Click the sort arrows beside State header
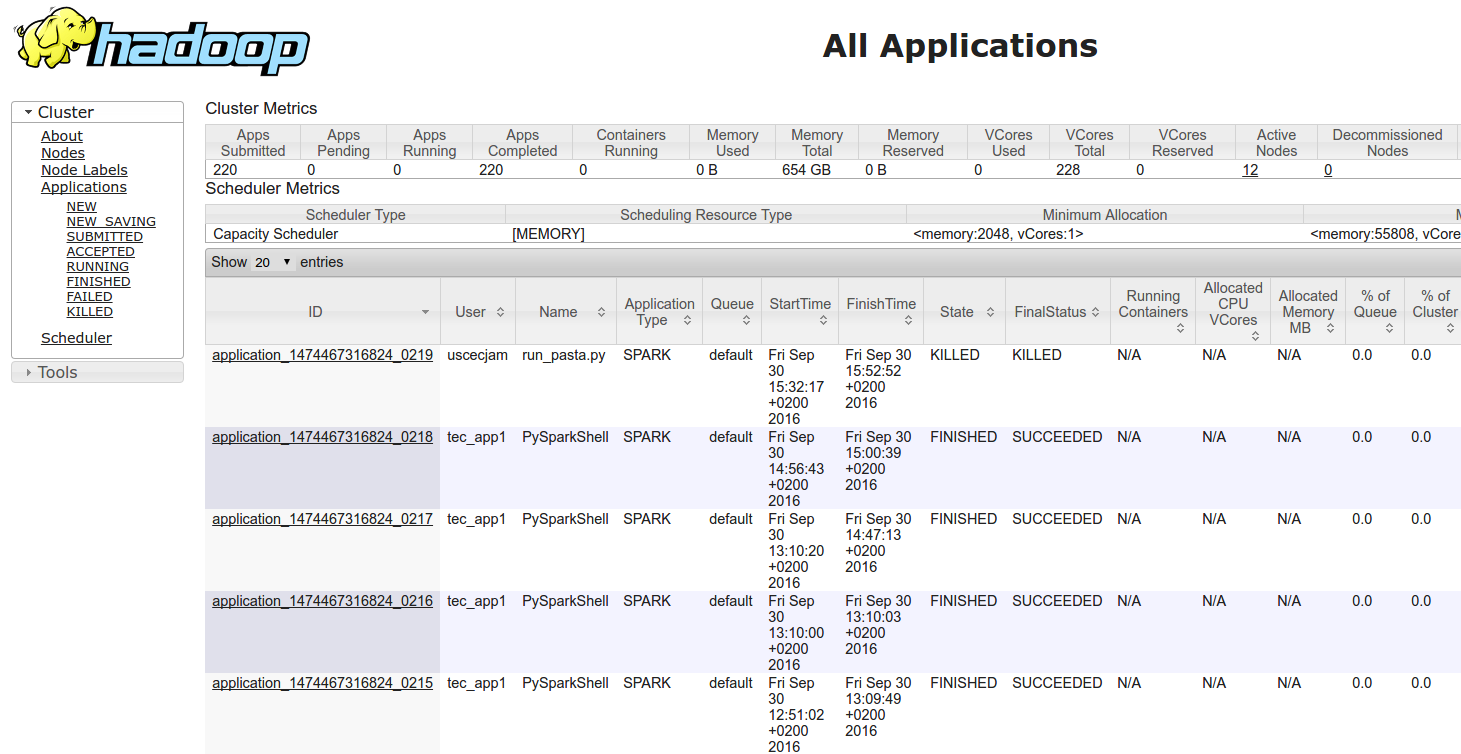The image size is (1461, 754). coord(990,312)
